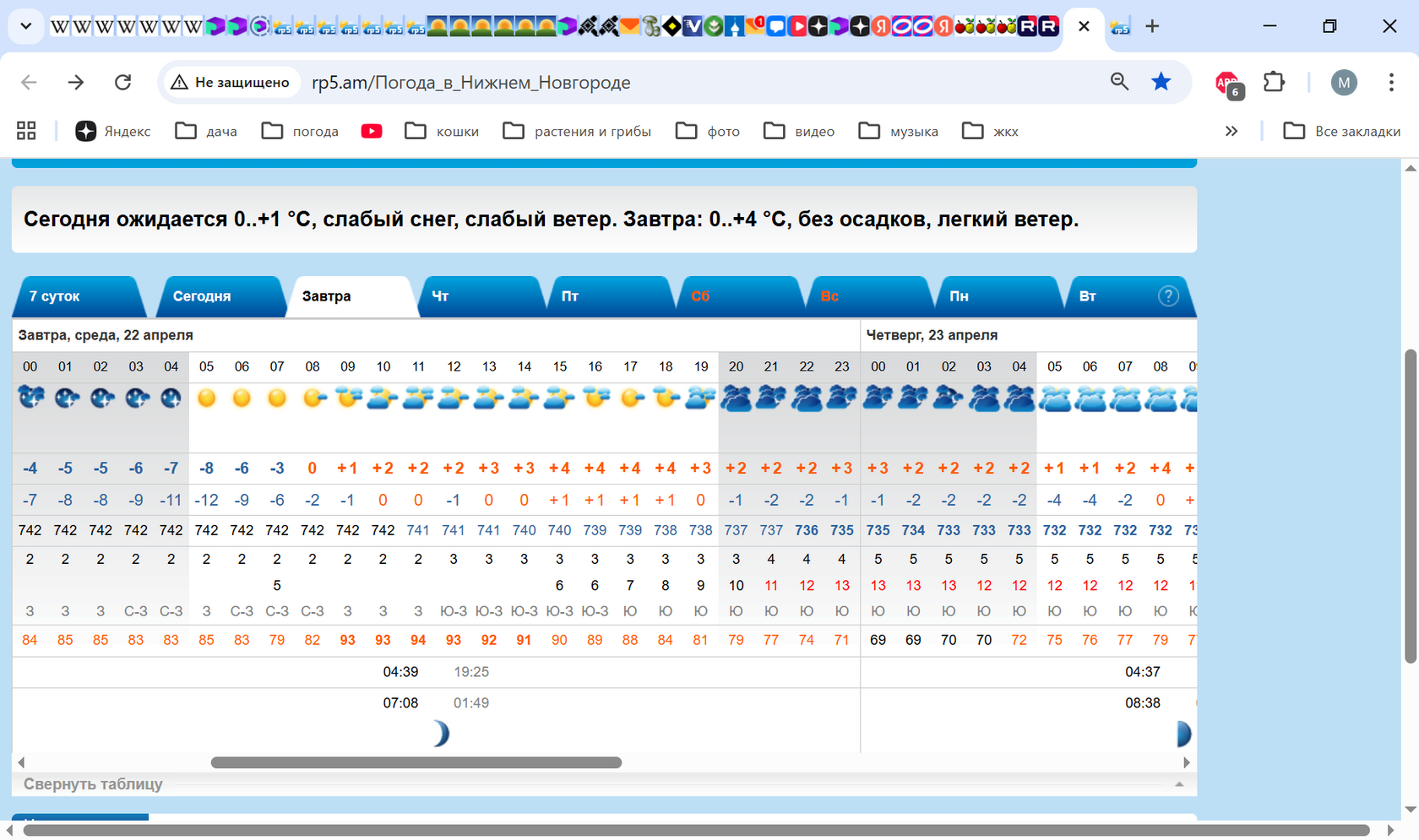Open the YouTube bookmark icon

click(x=372, y=131)
